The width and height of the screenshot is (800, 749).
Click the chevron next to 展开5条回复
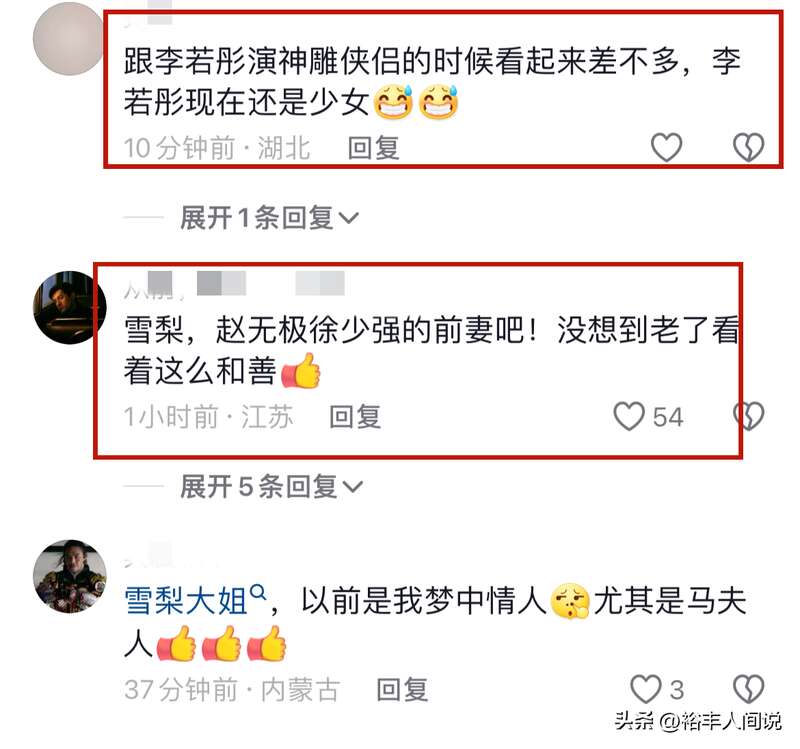[352, 487]
